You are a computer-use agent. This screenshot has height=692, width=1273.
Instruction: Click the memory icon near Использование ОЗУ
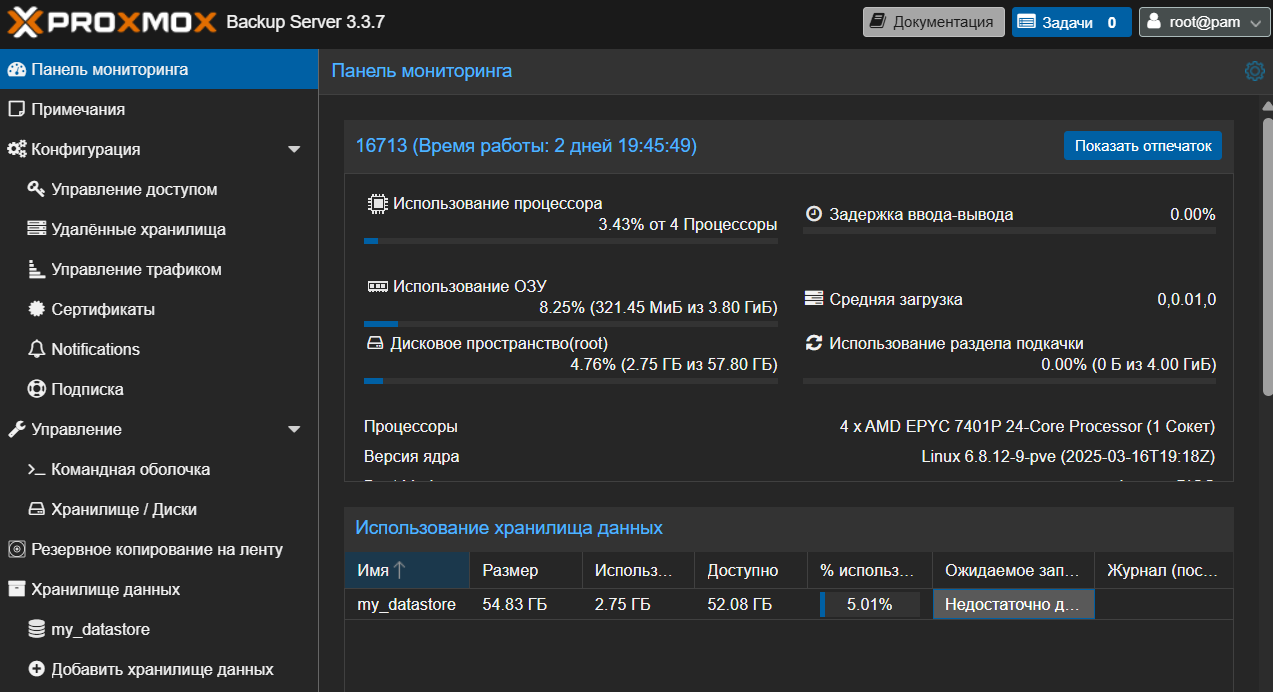[377, 286]
